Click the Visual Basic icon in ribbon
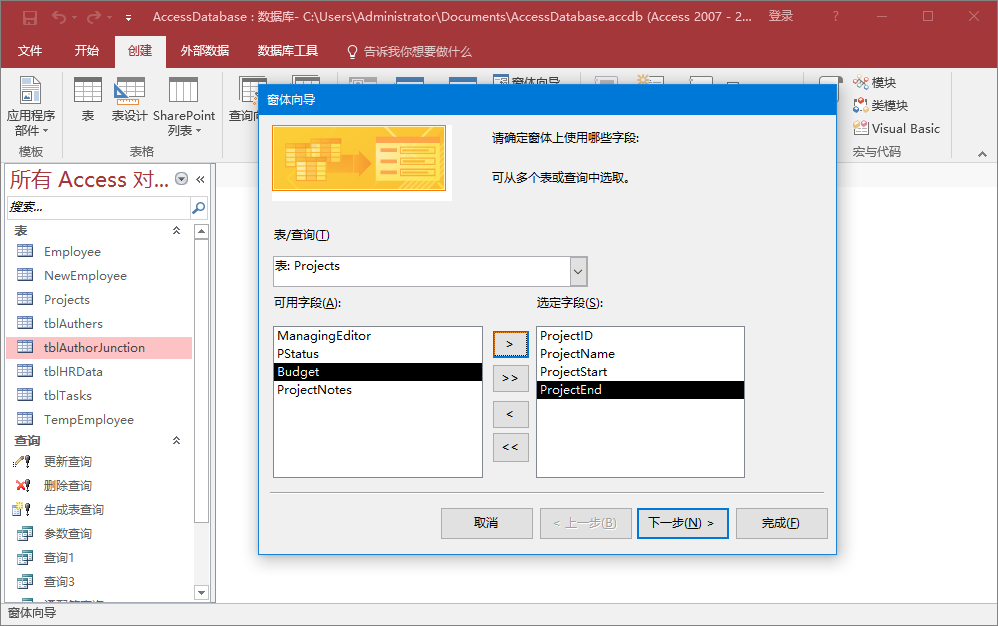The width and height of the screenshot is (998, 626). click(861, 128)
